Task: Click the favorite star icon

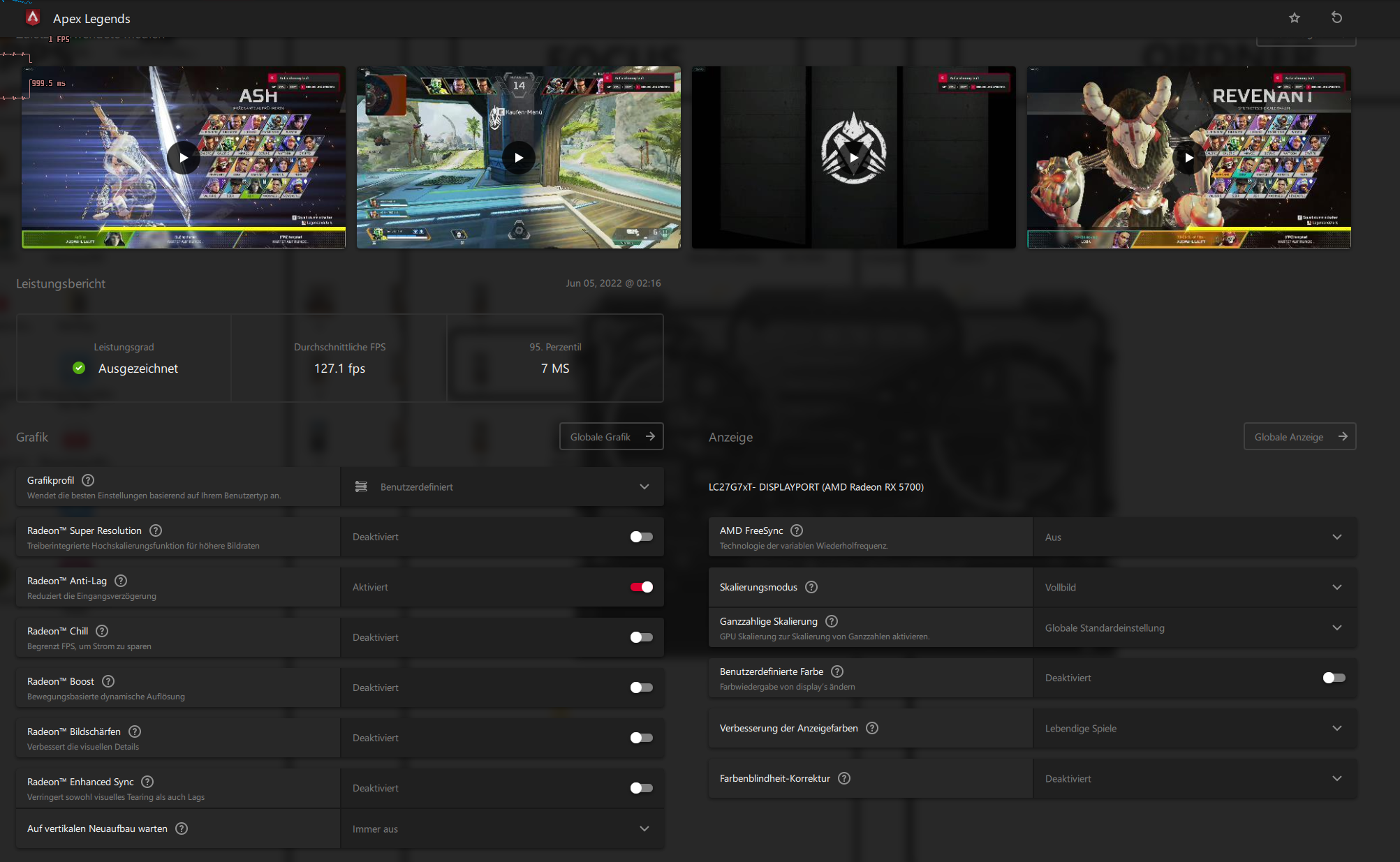Action: click(x=1294, y=18)
